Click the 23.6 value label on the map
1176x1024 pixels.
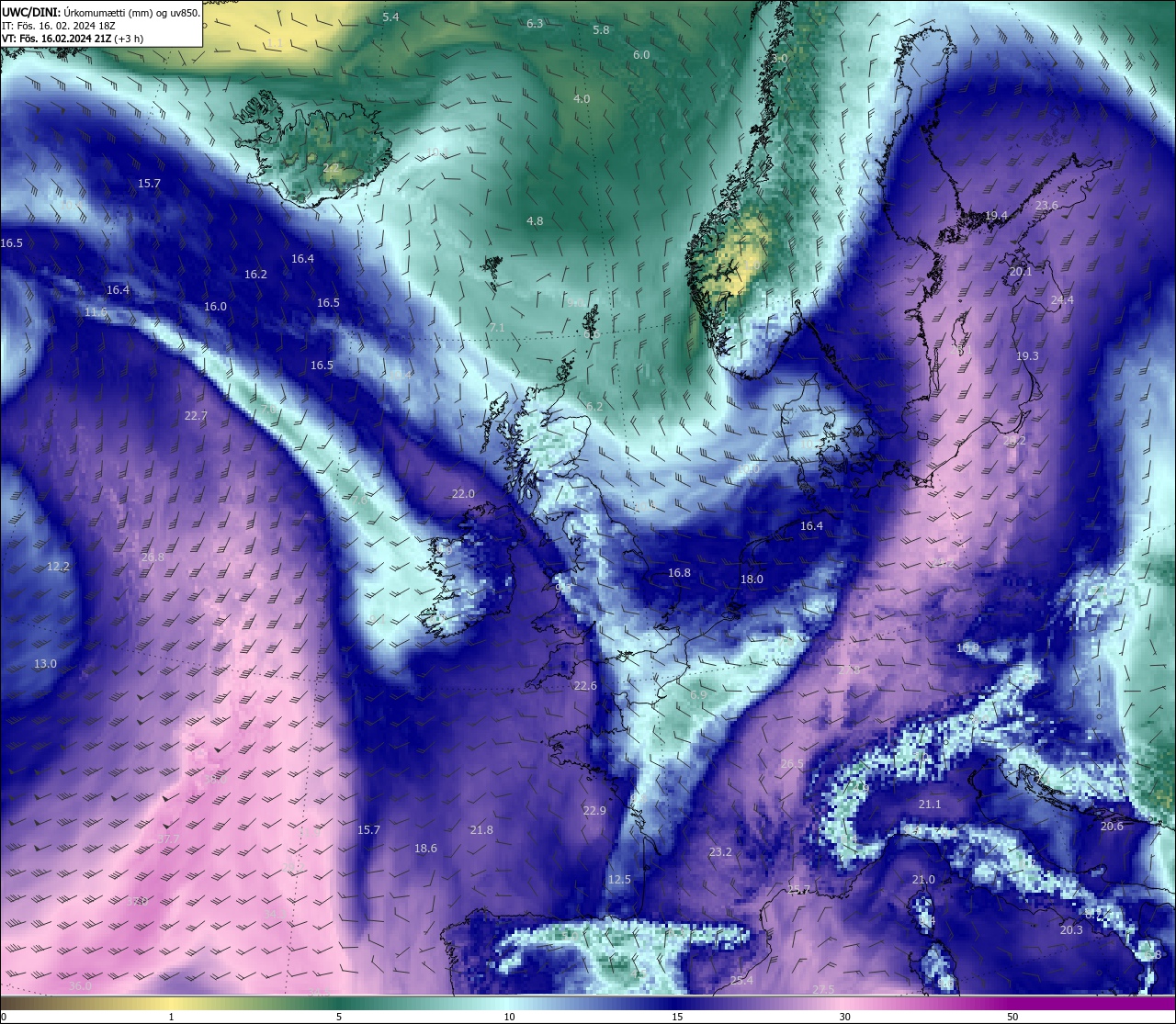pos(1046,206)
